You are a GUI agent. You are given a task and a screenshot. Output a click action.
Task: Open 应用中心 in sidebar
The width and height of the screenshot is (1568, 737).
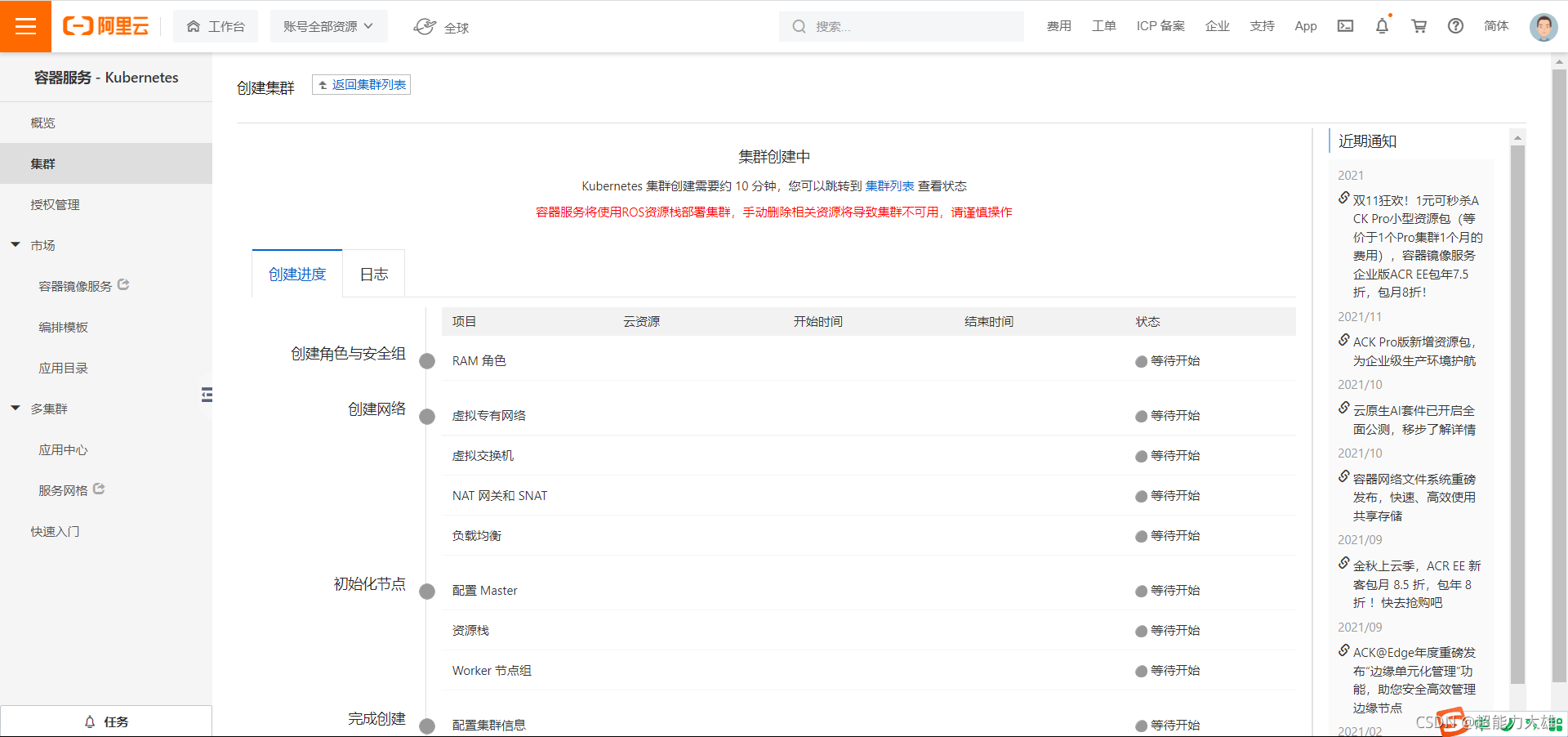point(63,449)
